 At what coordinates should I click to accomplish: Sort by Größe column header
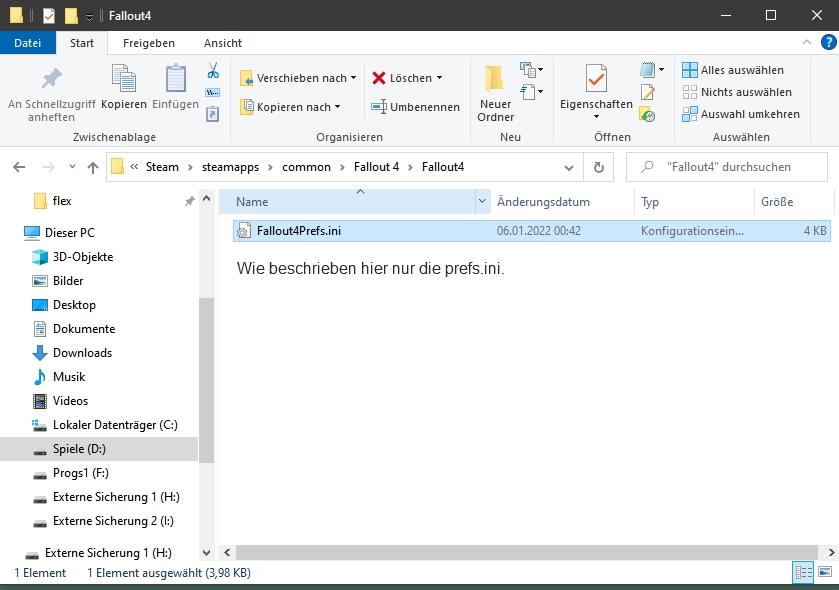click(793, 202)
